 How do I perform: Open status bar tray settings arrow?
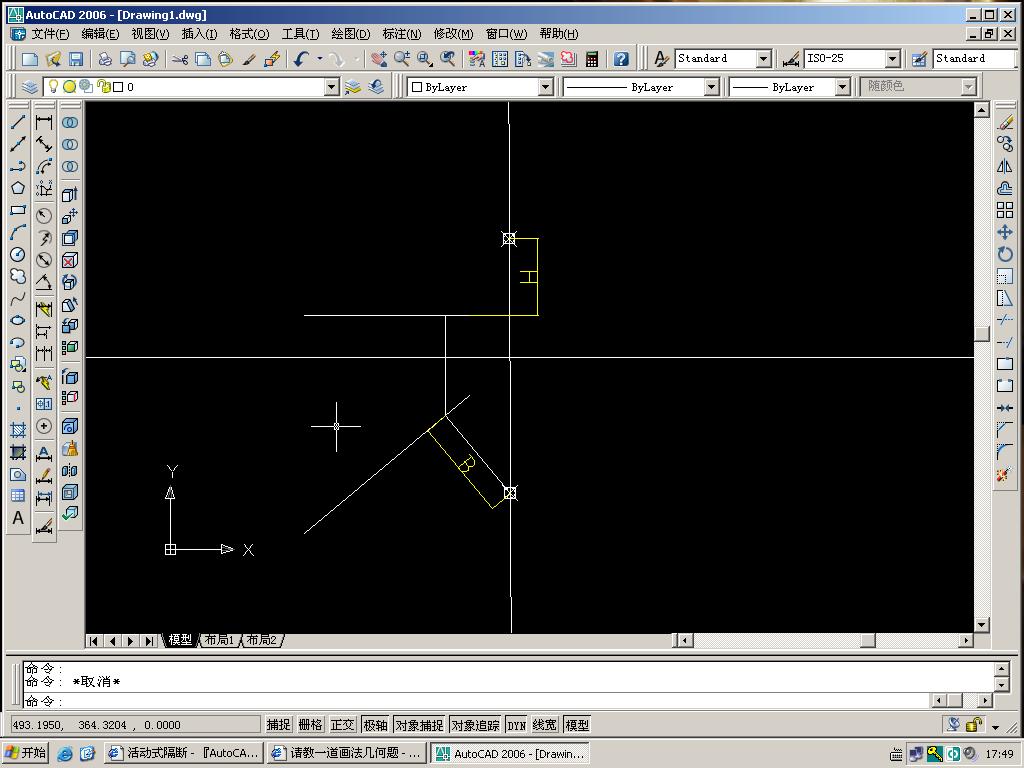pyautogui.click(x=995, y=726)
